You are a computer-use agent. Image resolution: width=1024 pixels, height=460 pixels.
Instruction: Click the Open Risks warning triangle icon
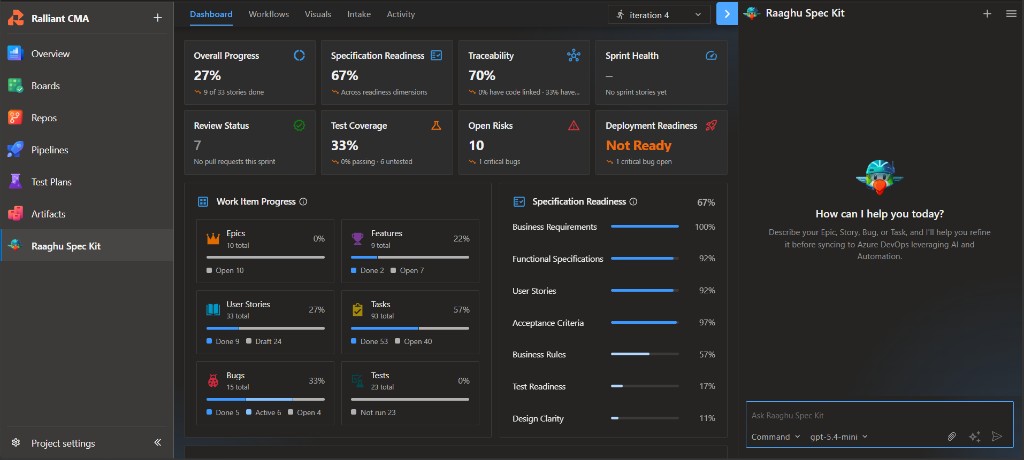click(573, 125)
